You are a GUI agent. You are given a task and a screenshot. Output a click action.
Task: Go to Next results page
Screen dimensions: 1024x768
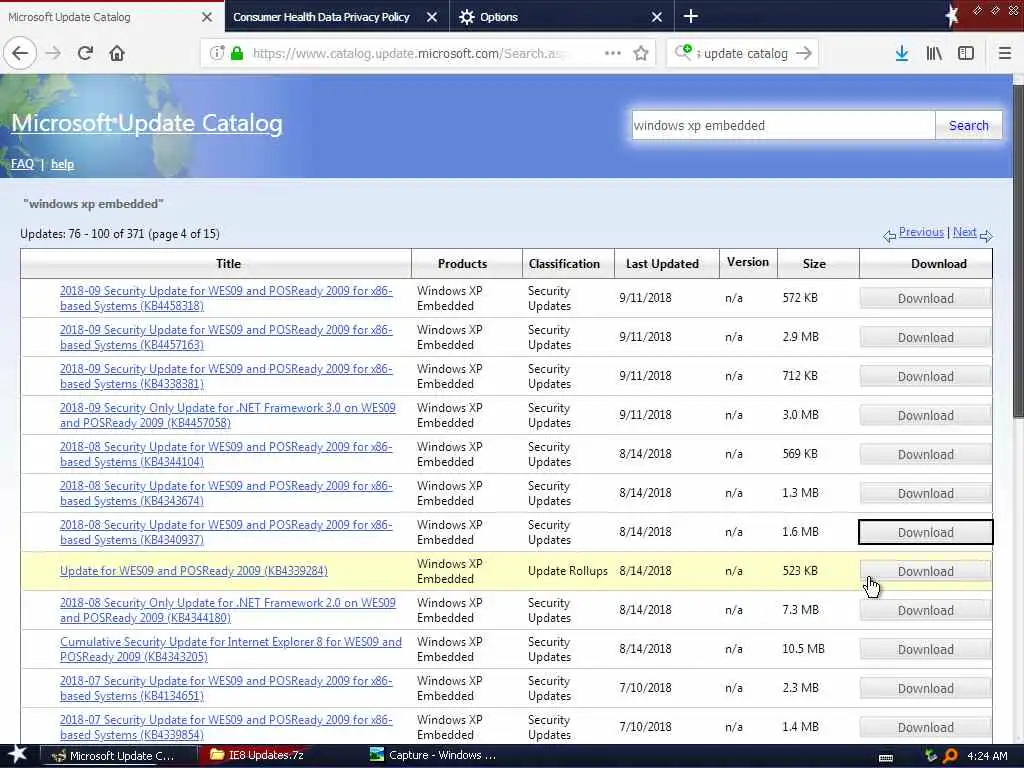pyautogui.click(x=965, y=232)
